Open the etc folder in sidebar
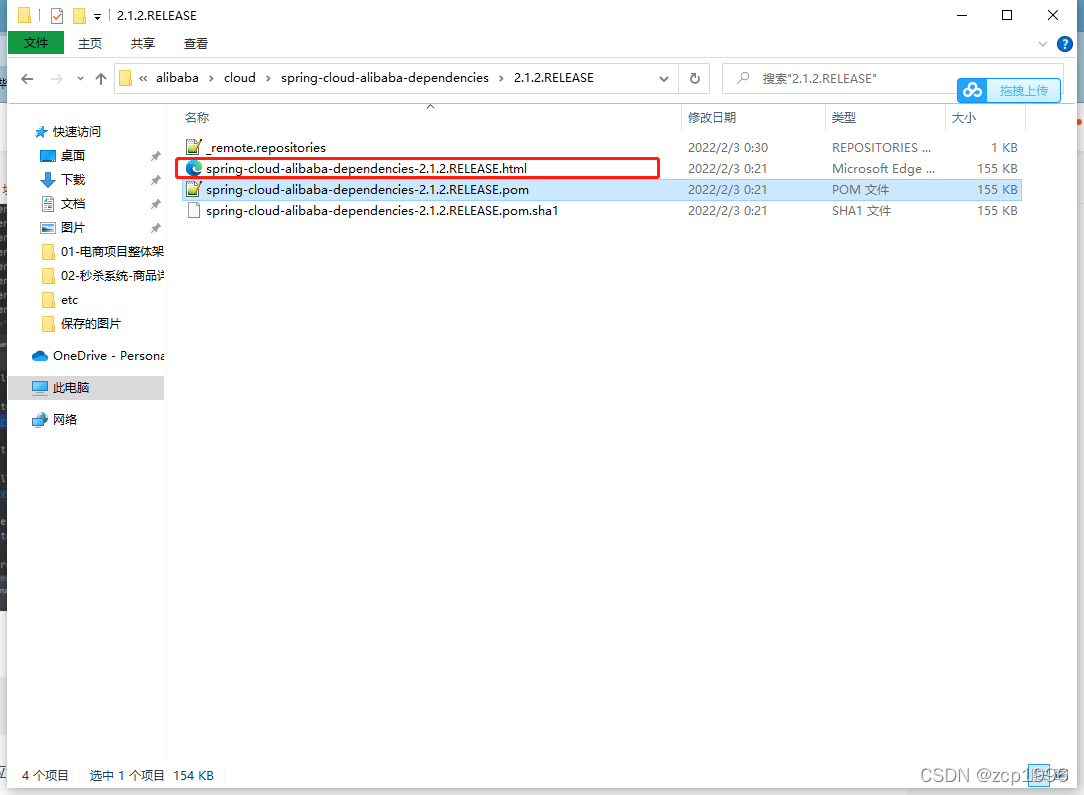 (x=69, y=300)
